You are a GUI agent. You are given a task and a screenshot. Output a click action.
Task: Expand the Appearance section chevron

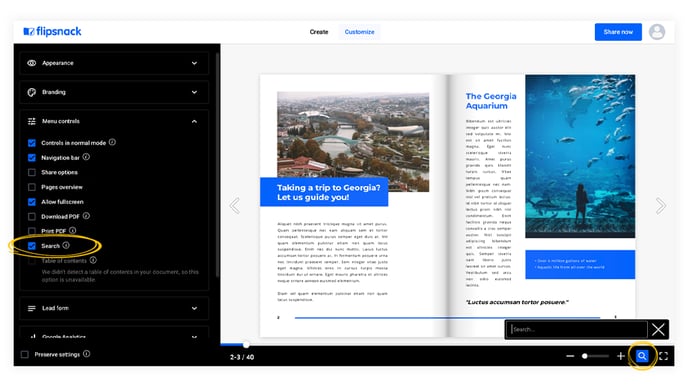[x=194, y=63]
